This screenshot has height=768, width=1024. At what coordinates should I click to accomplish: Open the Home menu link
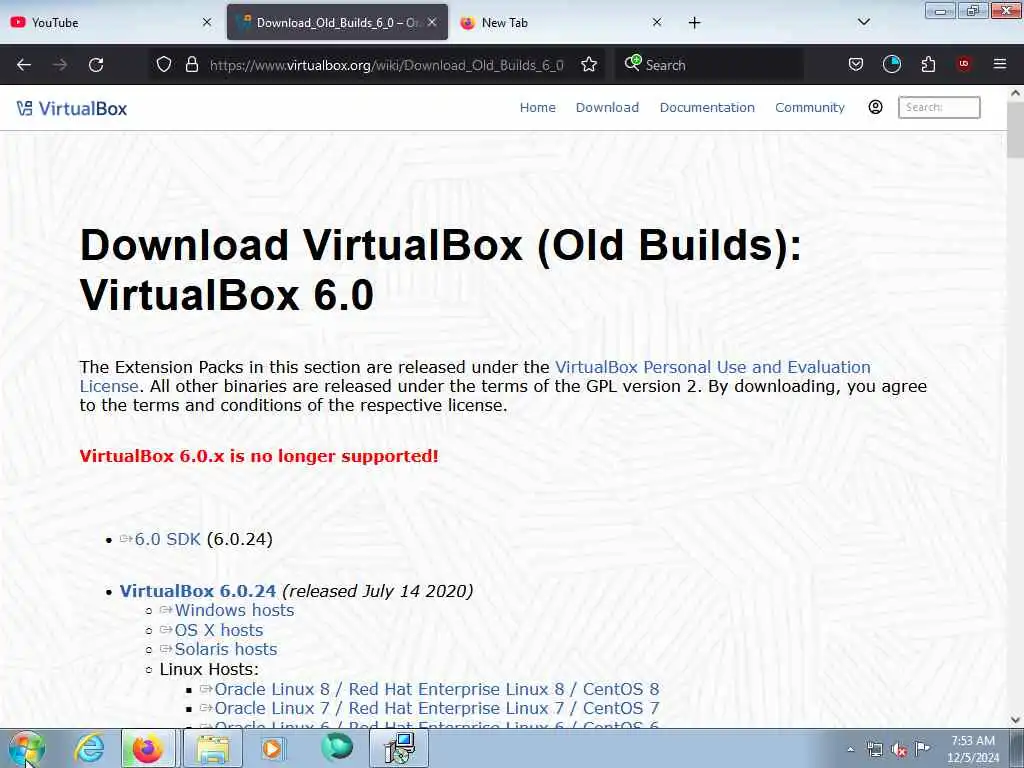point(537,108)
